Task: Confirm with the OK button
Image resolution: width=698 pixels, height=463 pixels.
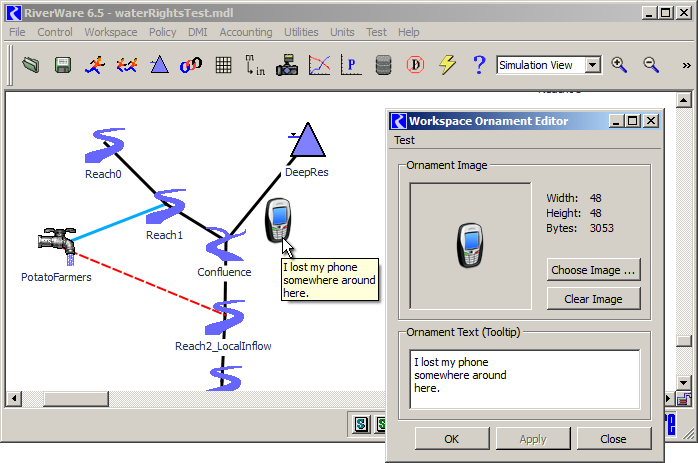Action: [451, 439]
